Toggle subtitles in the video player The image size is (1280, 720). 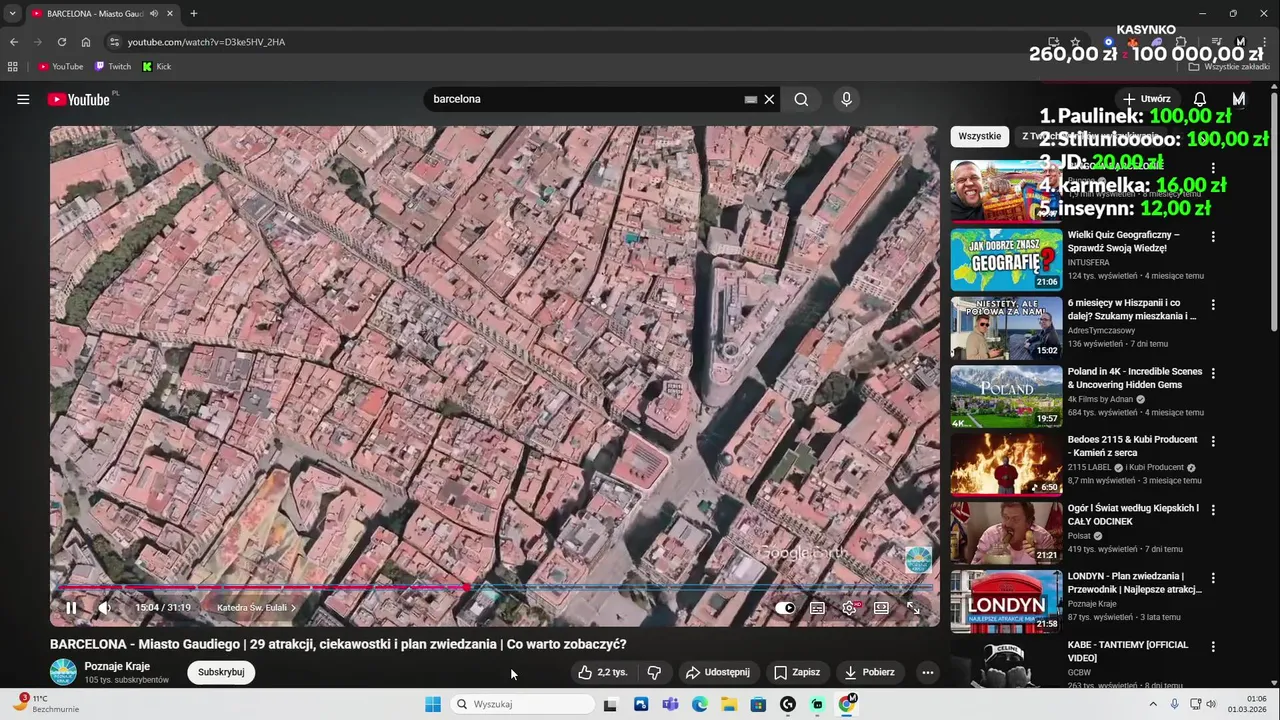pyautogui.click(x=817, y=607)
